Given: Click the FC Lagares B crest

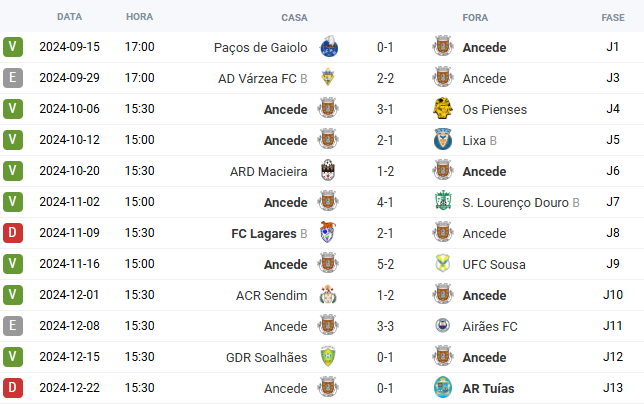Looking at the screenshot, I should click(328, 232).
